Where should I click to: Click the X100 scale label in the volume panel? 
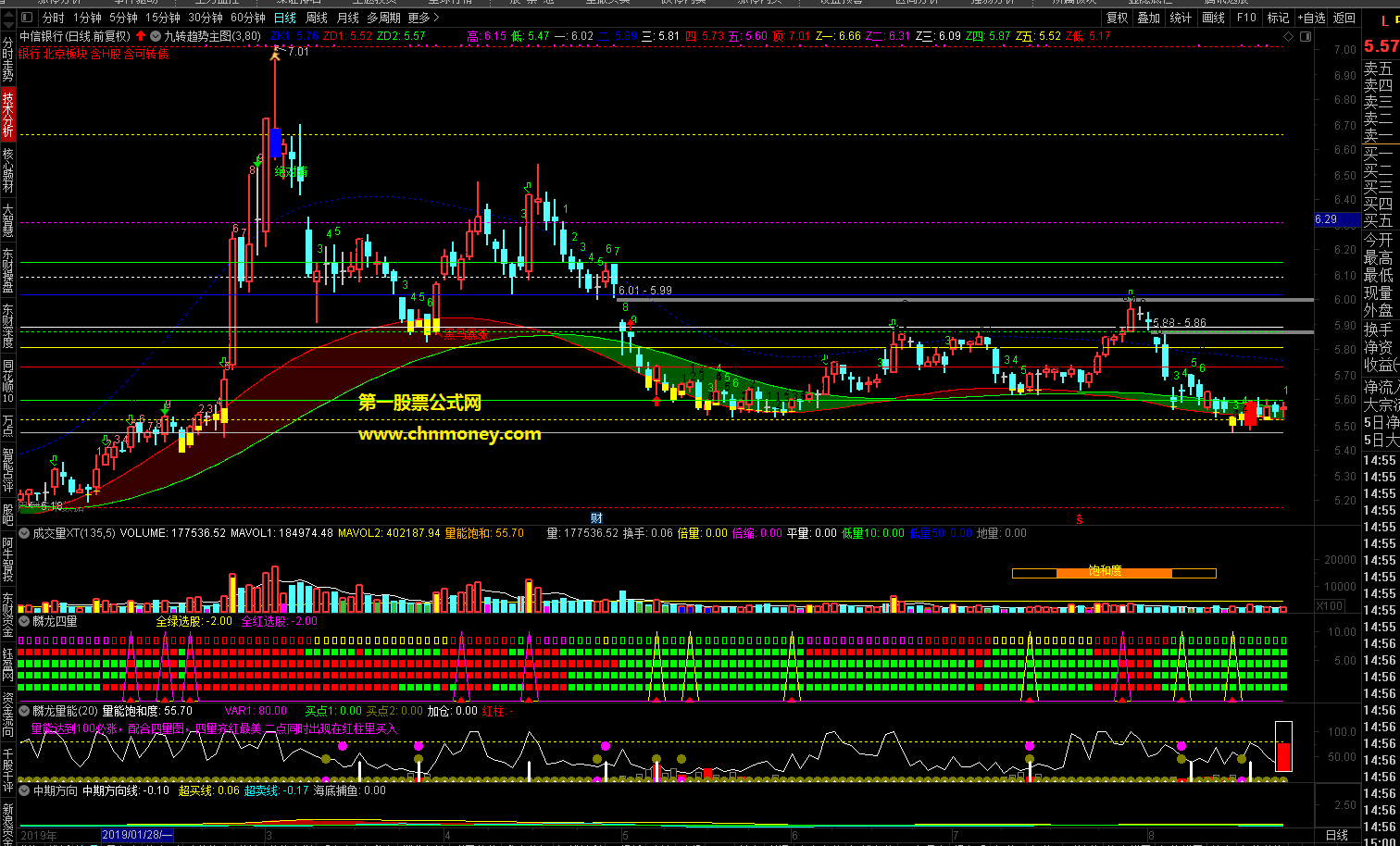pos(1330,606)
